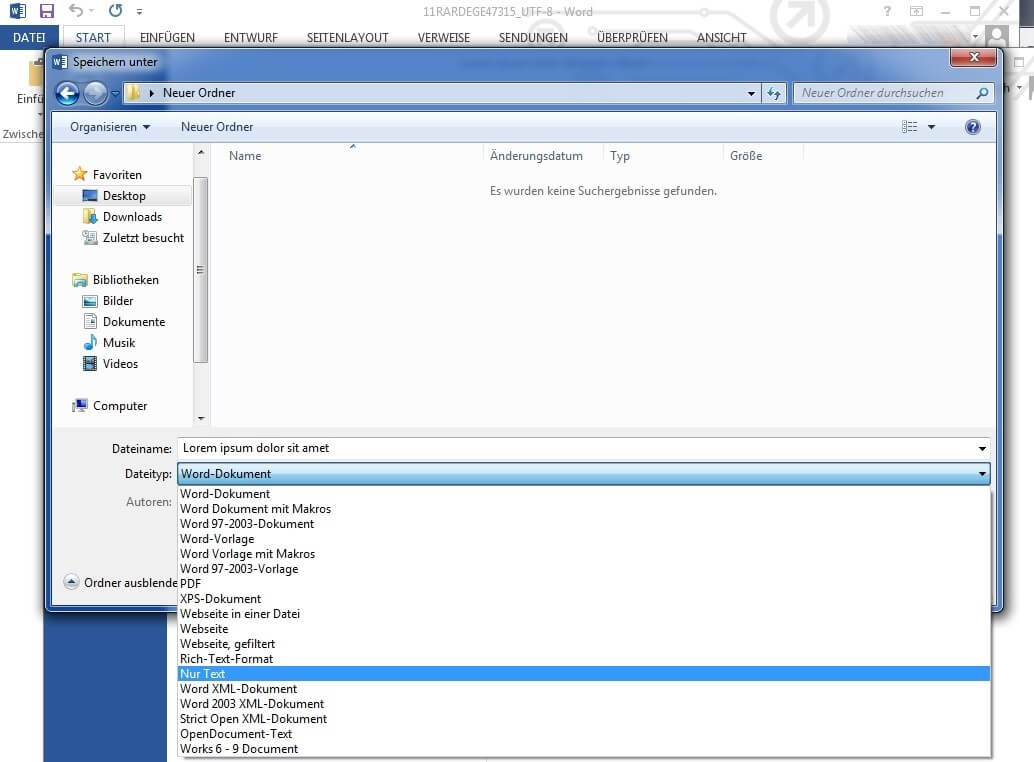The image size is (1034, 762).
Task: Click the Redo icon in Word's title bar
Action: click(x=115, y=11)
